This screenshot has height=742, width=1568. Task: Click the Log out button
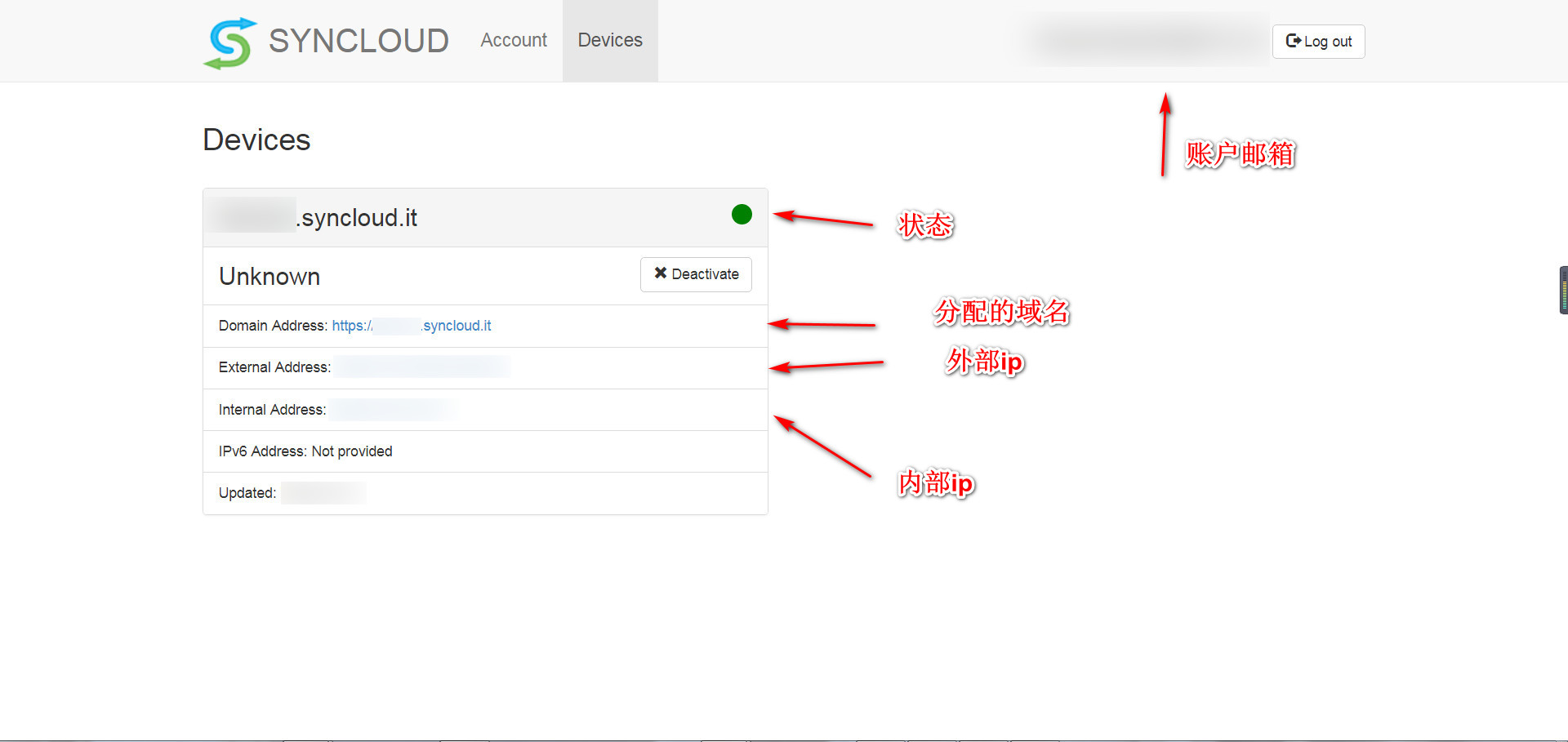pos(1318,42)
